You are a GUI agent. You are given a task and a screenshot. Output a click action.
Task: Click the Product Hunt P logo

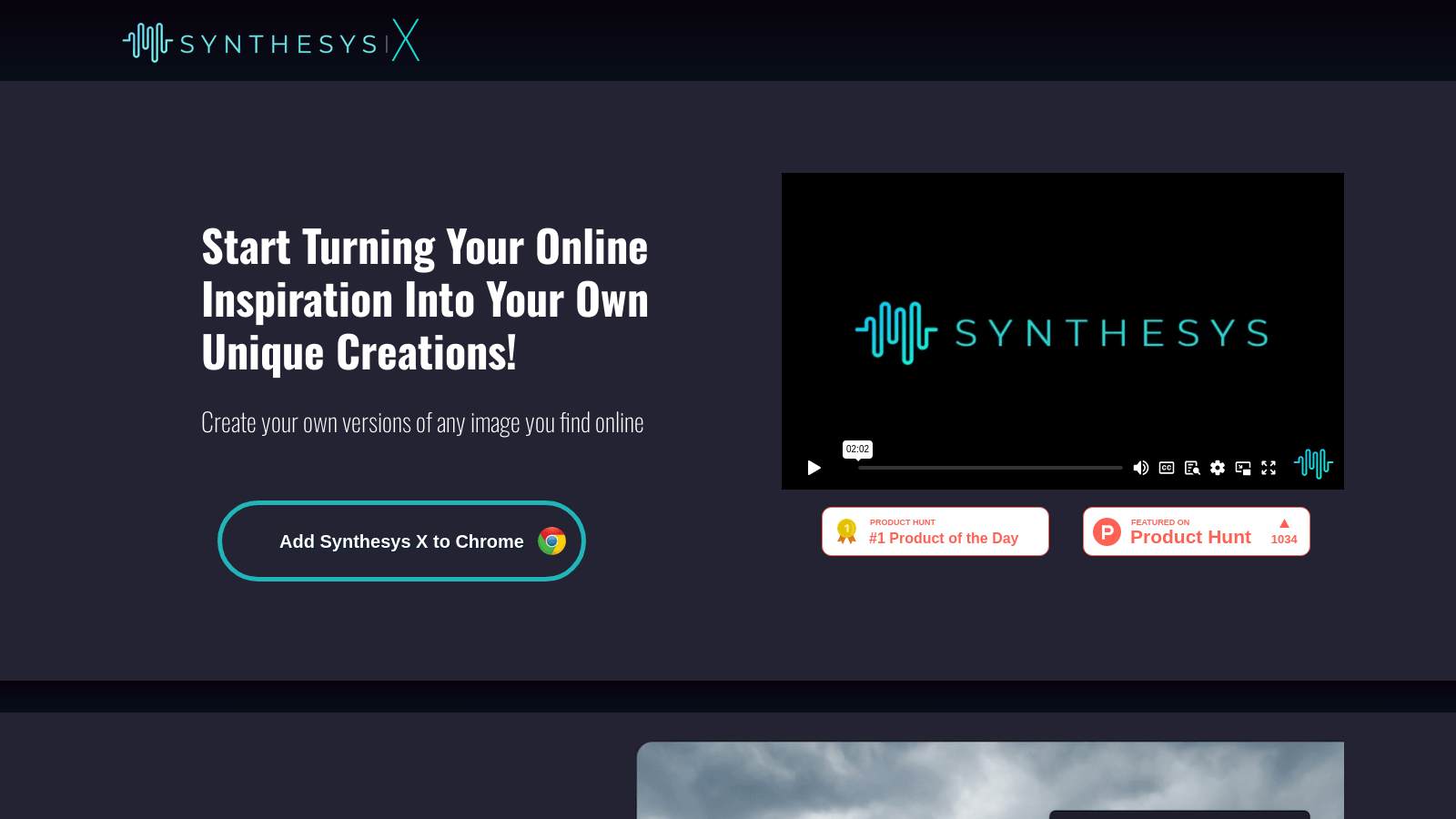click(x=1107, y=531)
